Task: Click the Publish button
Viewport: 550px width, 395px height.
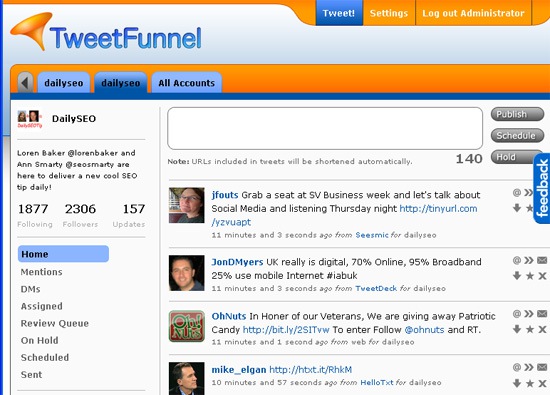Action: (517, 114)
